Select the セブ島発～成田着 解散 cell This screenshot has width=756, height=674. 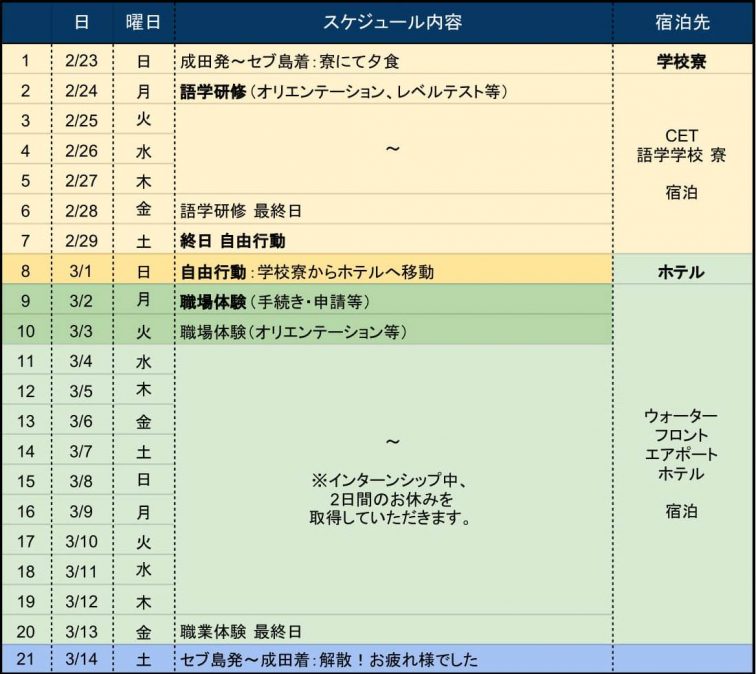pos(329,660)
